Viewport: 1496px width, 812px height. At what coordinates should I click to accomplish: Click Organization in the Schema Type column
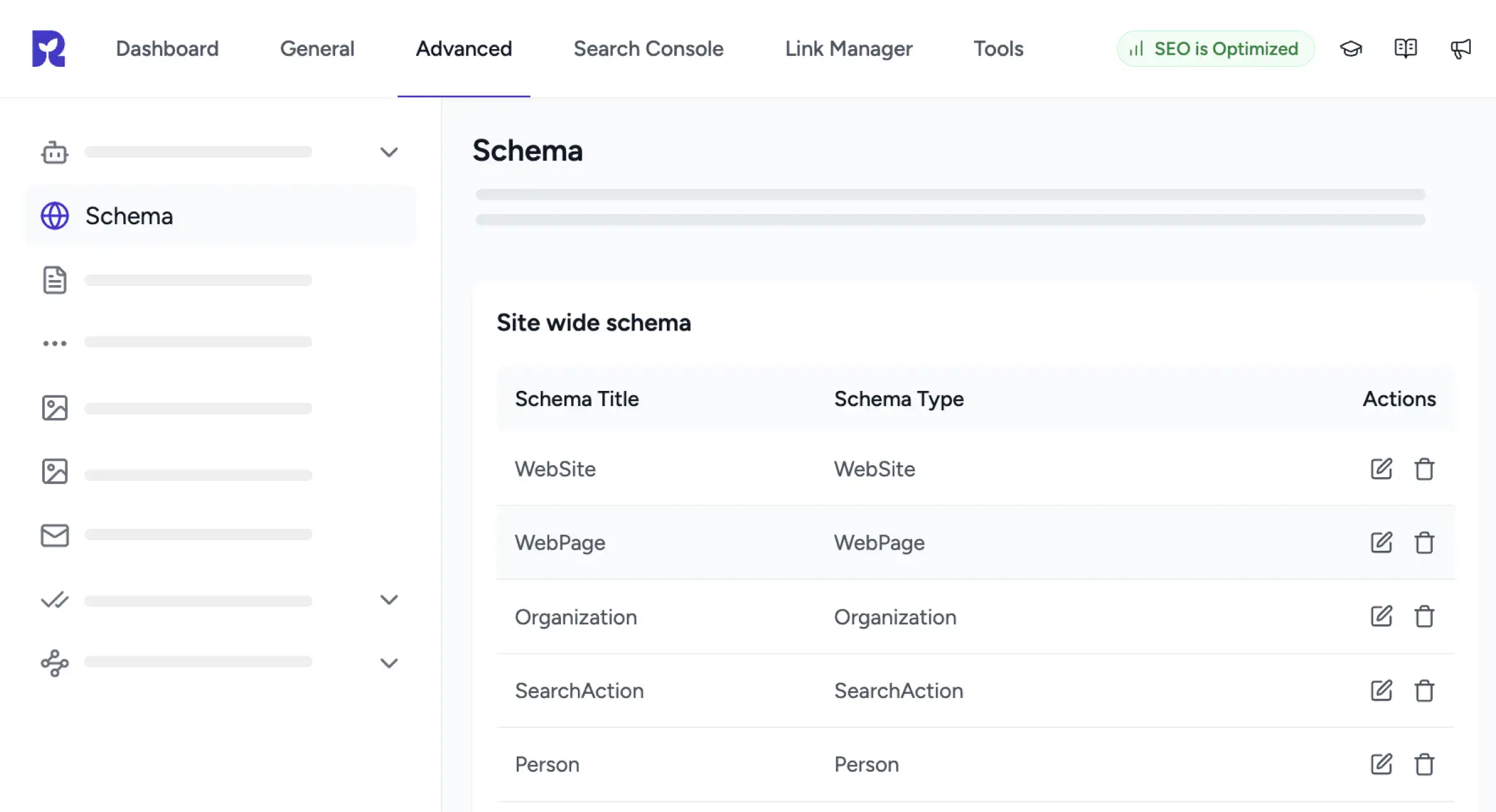tap(895, 617)
